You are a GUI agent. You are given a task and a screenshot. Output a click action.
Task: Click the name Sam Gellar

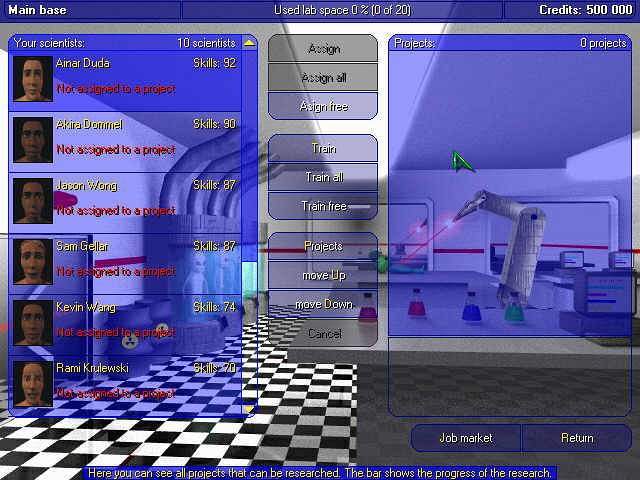[x=82, y=246]
